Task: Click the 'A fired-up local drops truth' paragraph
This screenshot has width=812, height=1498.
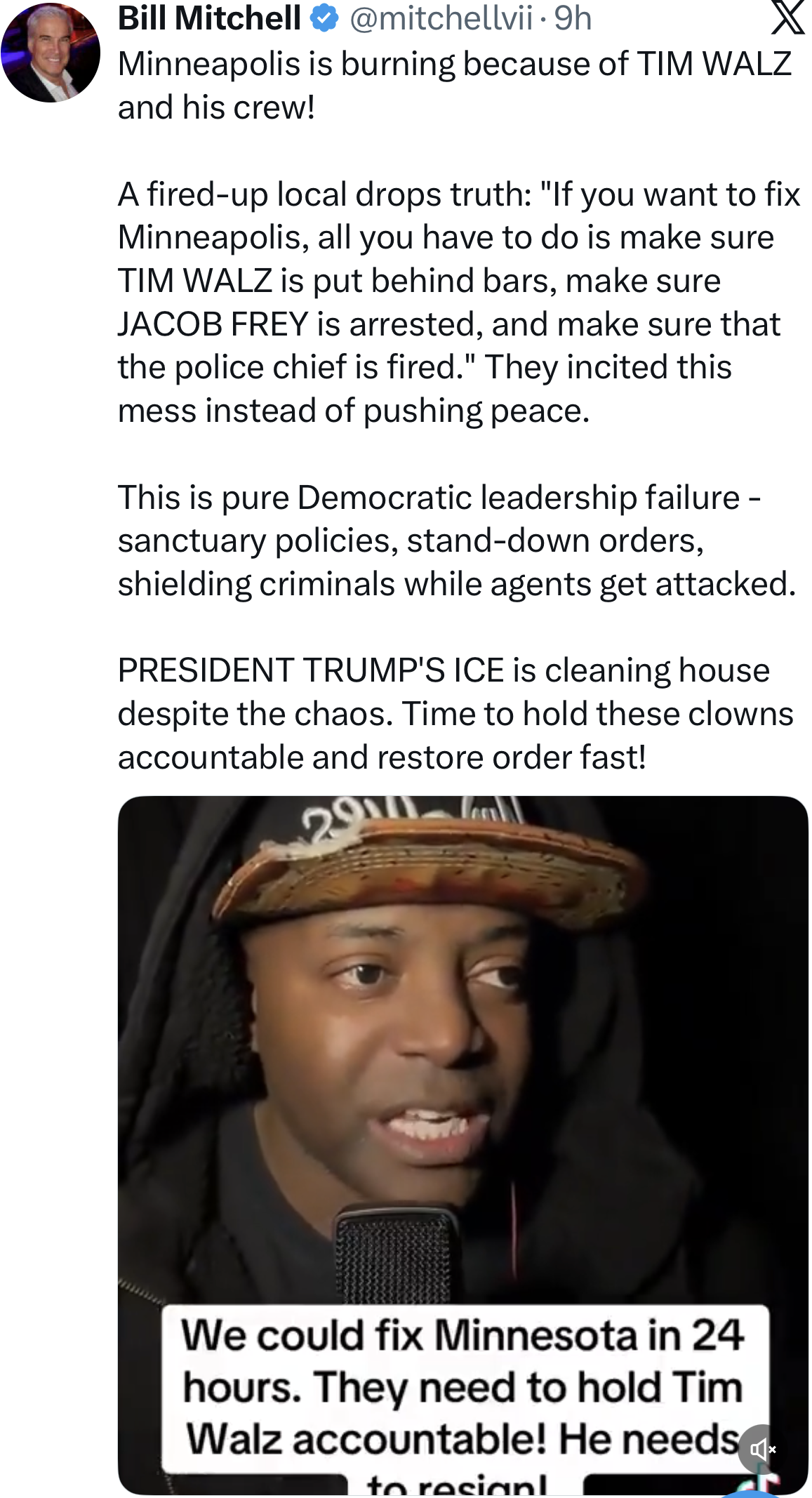Action: [459, 303]
